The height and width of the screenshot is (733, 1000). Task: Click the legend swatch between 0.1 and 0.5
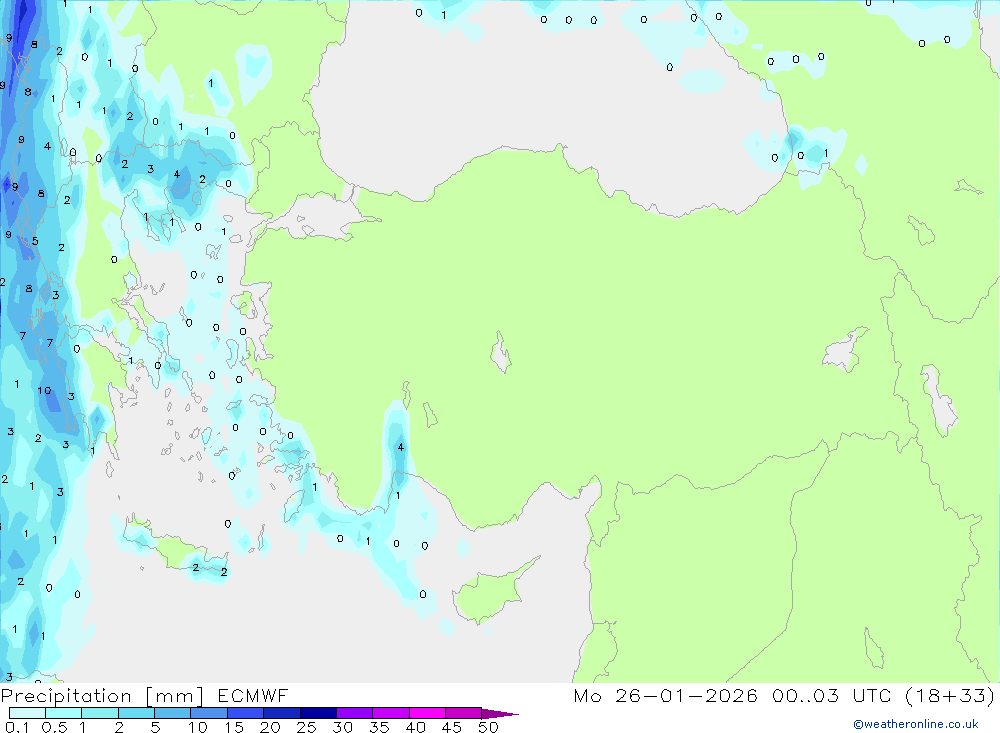[27, 713]
